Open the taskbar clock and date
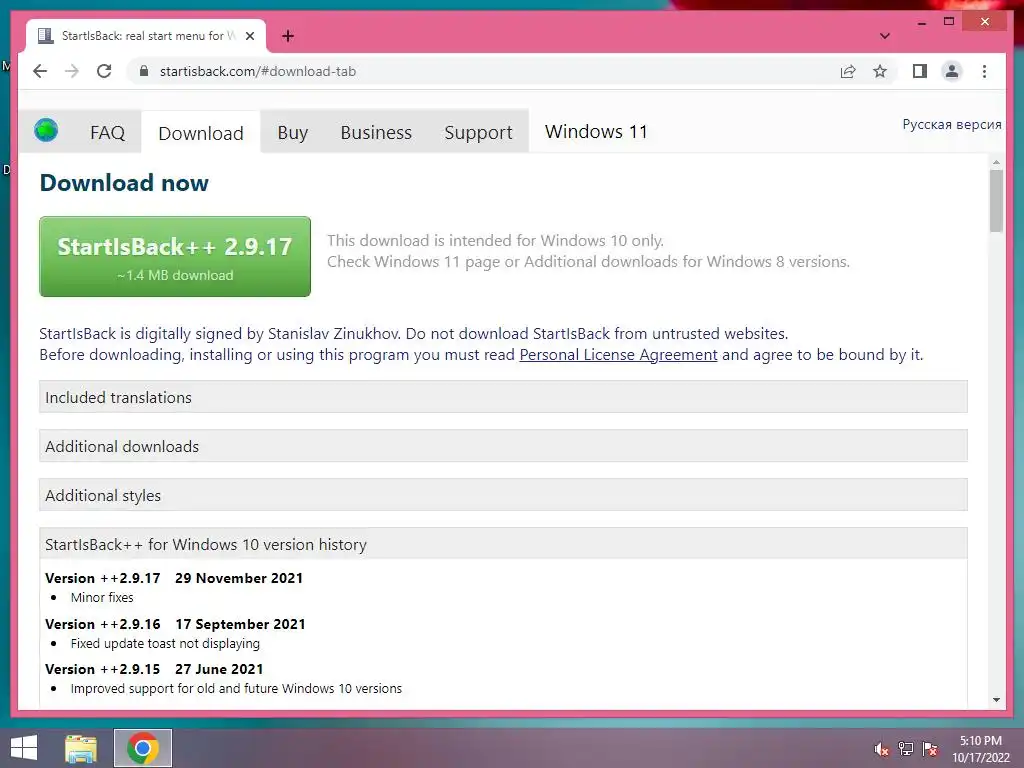Screen dimensions: 1024x768 [x=980, y=749]
